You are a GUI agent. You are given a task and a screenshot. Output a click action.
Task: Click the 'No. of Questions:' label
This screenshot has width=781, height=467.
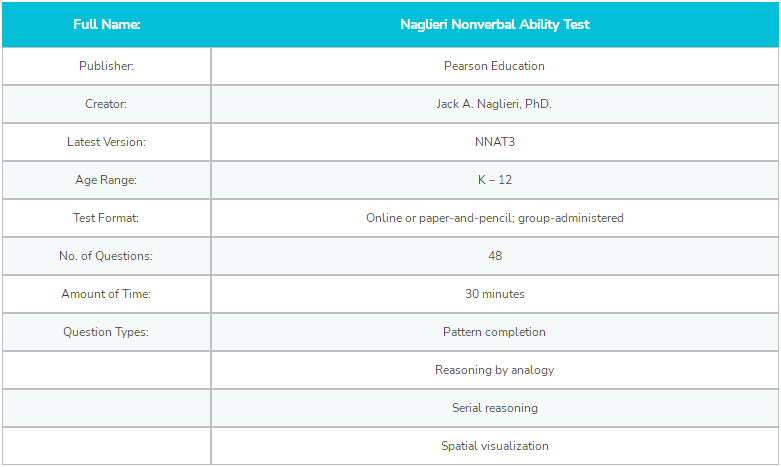tap(106, 256)
